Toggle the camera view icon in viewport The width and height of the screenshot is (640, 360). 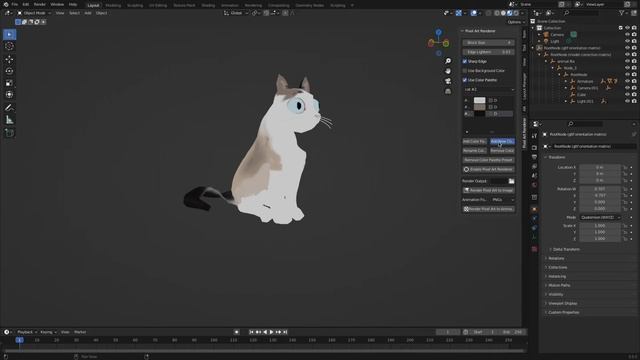448,81
